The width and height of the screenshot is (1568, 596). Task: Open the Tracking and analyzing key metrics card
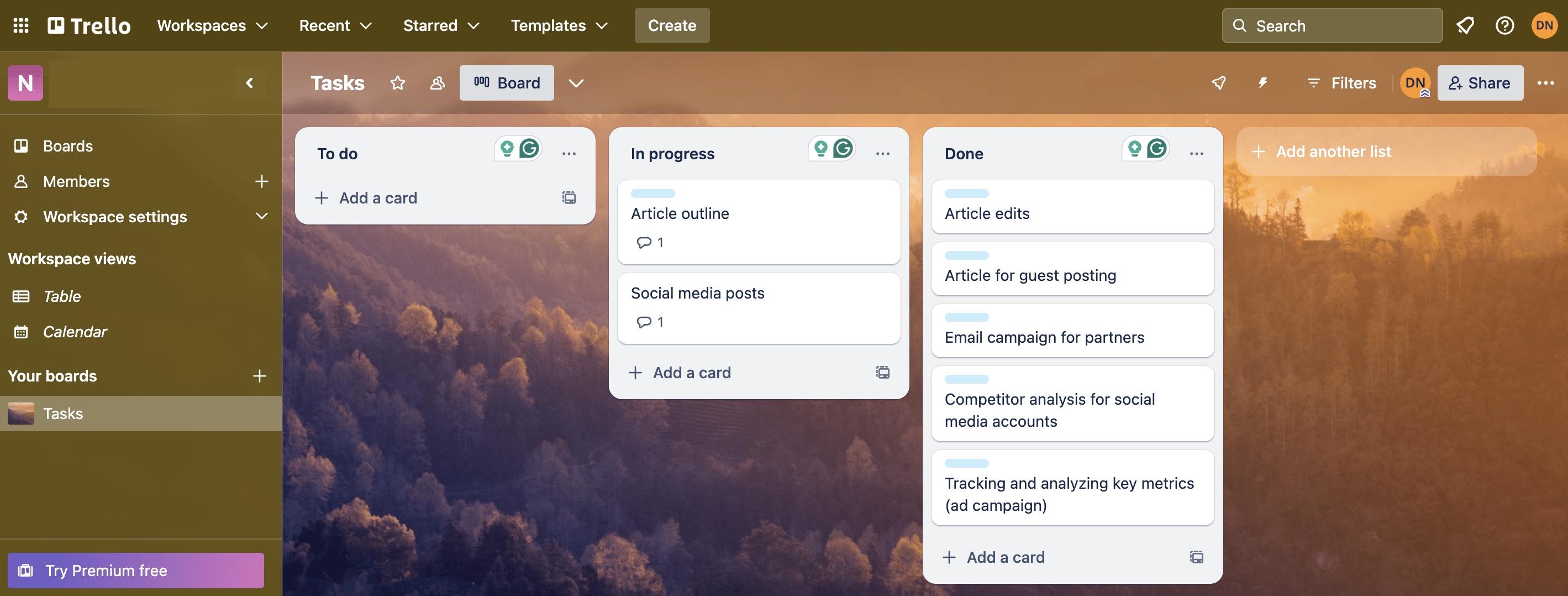[x=1072, y=488]
